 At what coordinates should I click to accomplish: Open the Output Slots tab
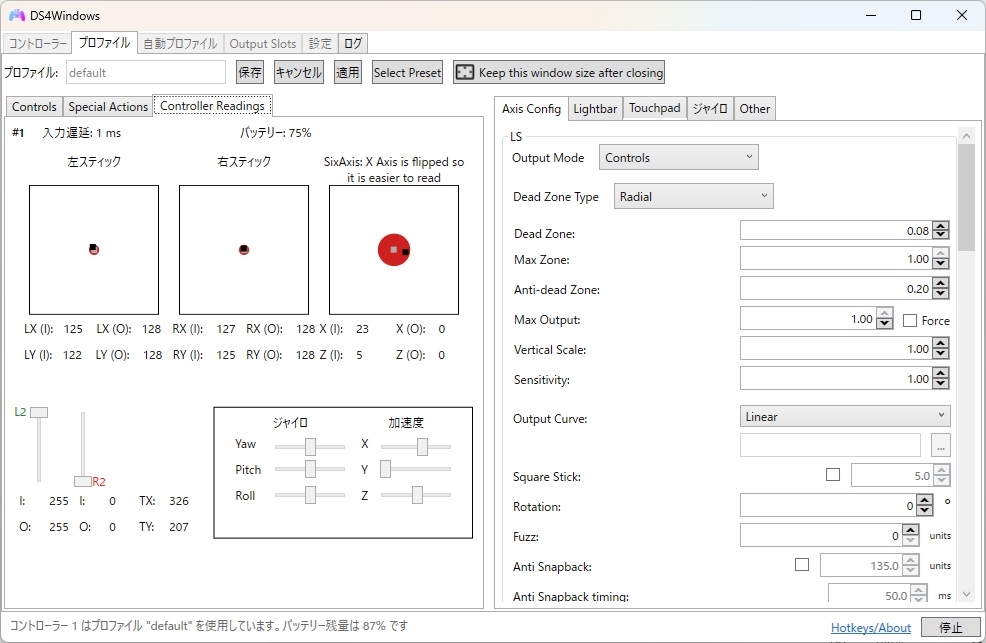[x=262, y=43]
